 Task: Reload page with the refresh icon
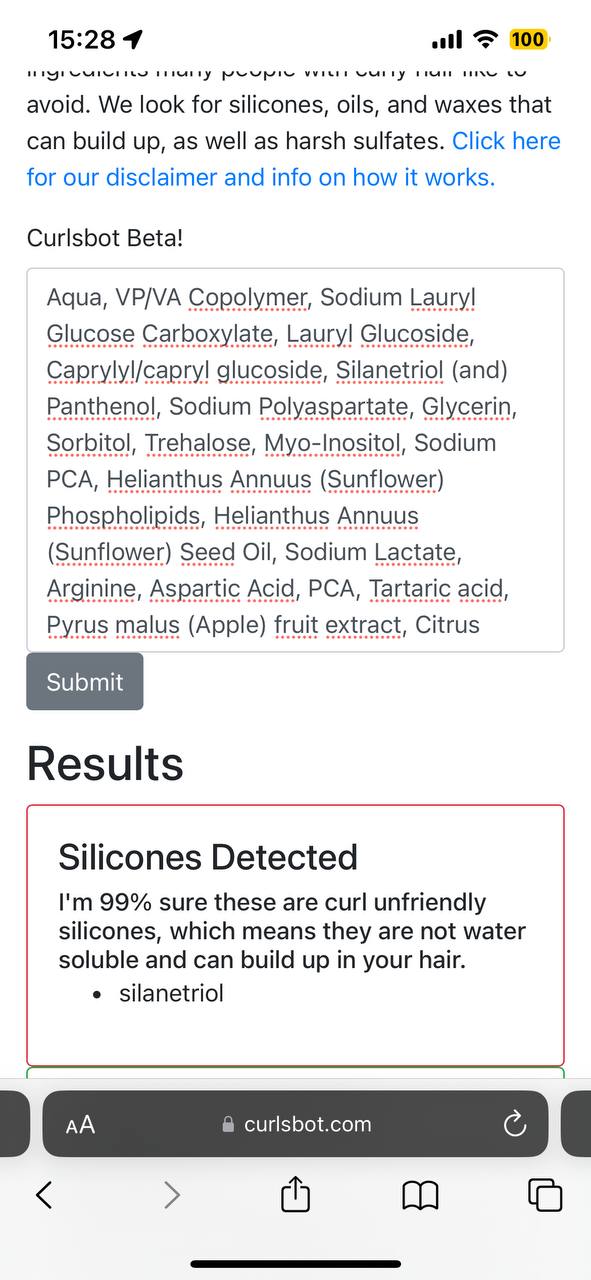(514, 1125)
